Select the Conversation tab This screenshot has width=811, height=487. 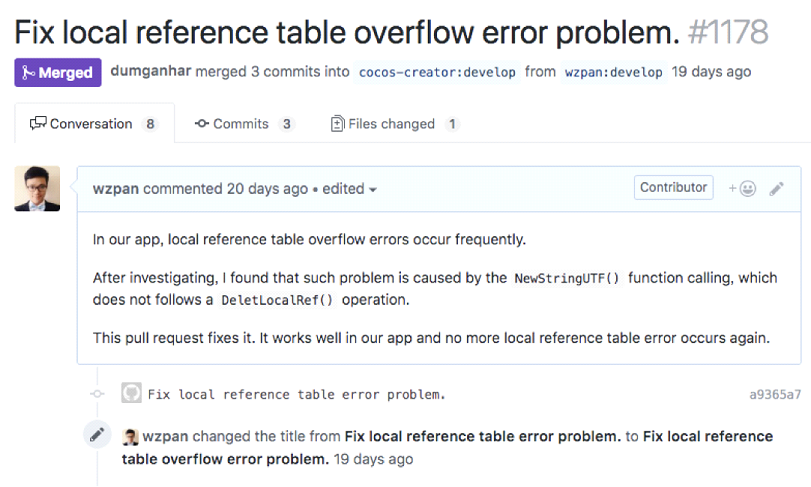tap(92, 124)
